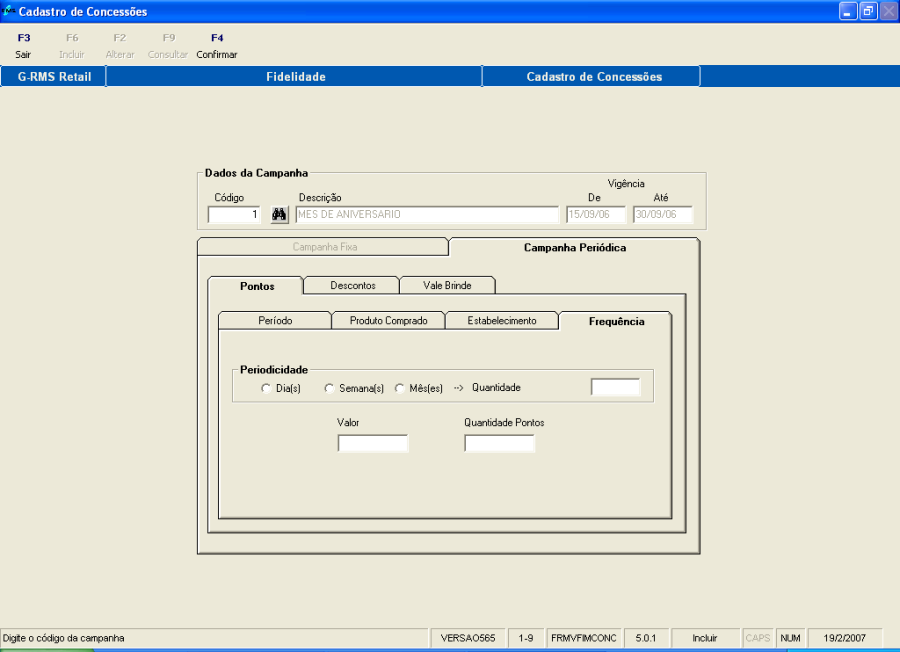Click the Cadastro de Concessões header section
The width and height of the screenshot is (900, 652).
592,77
